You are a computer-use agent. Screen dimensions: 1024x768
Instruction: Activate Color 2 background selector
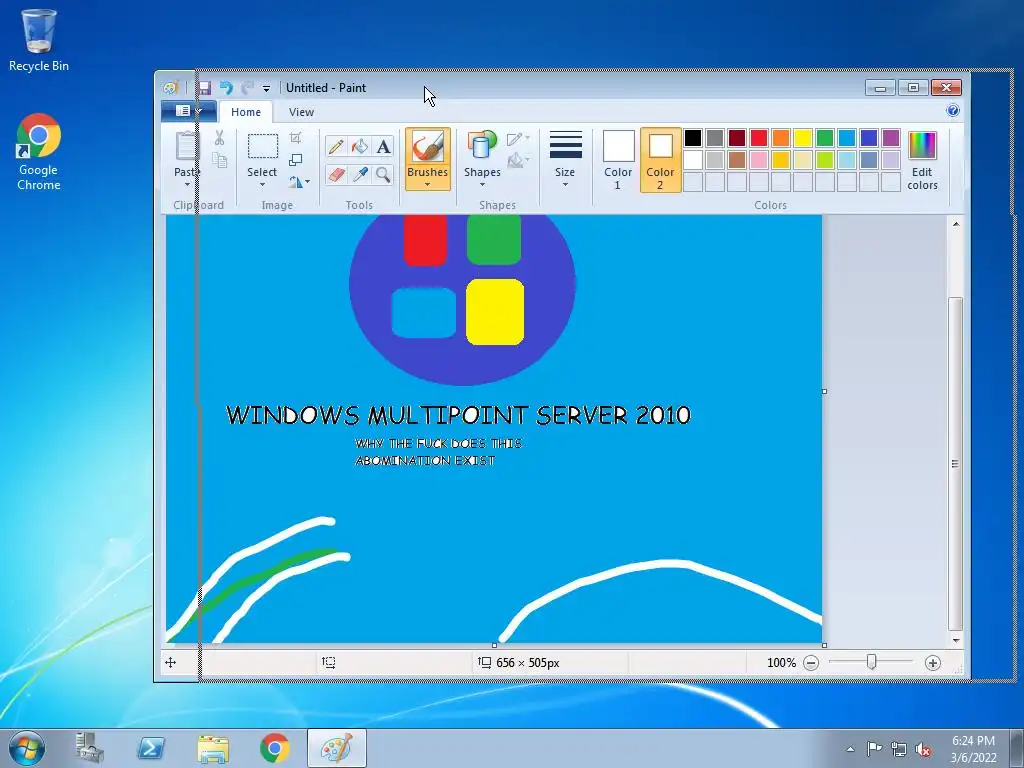click(x=660, y=160)
